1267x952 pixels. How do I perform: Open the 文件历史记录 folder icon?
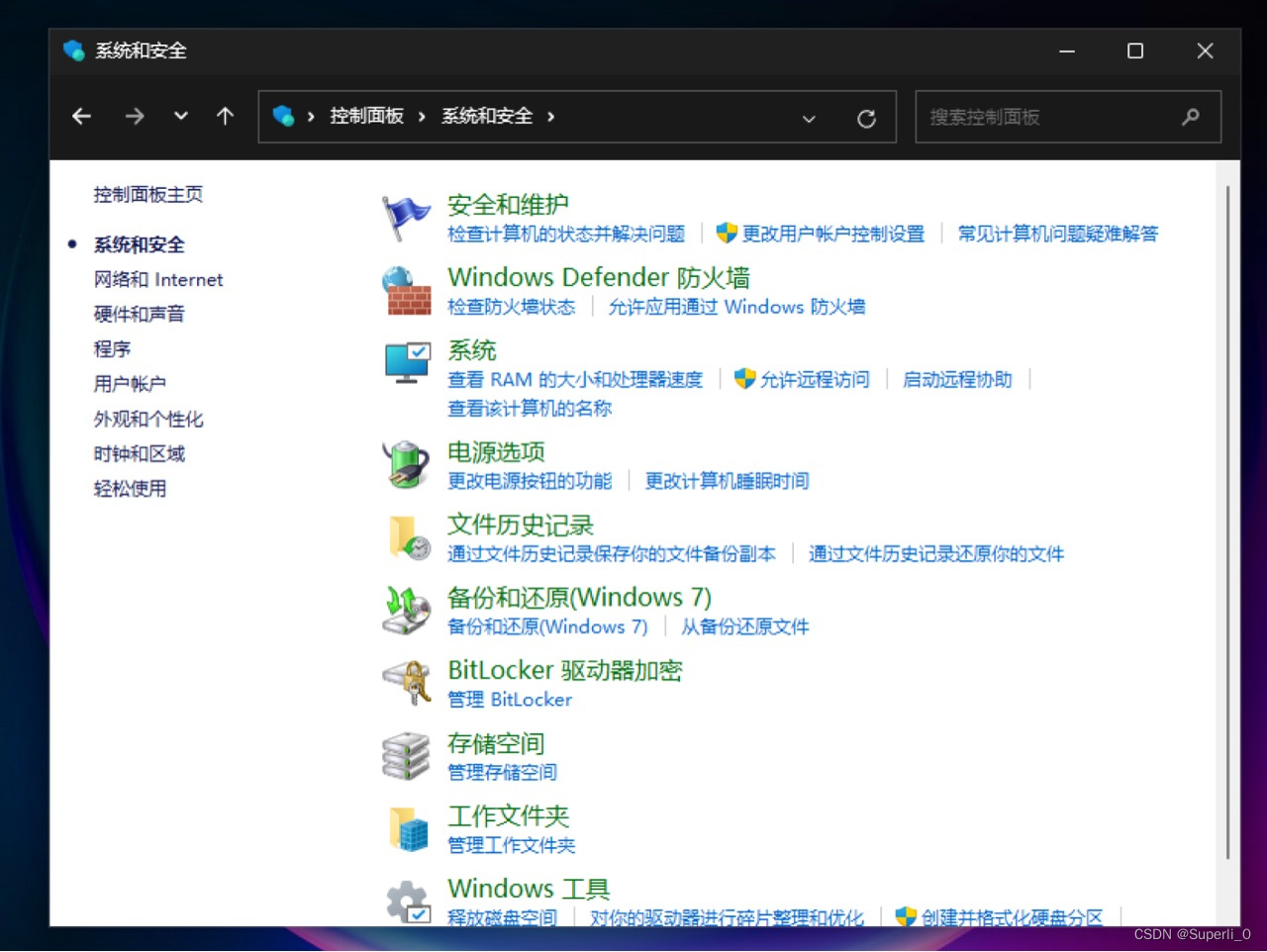point(408,537)
